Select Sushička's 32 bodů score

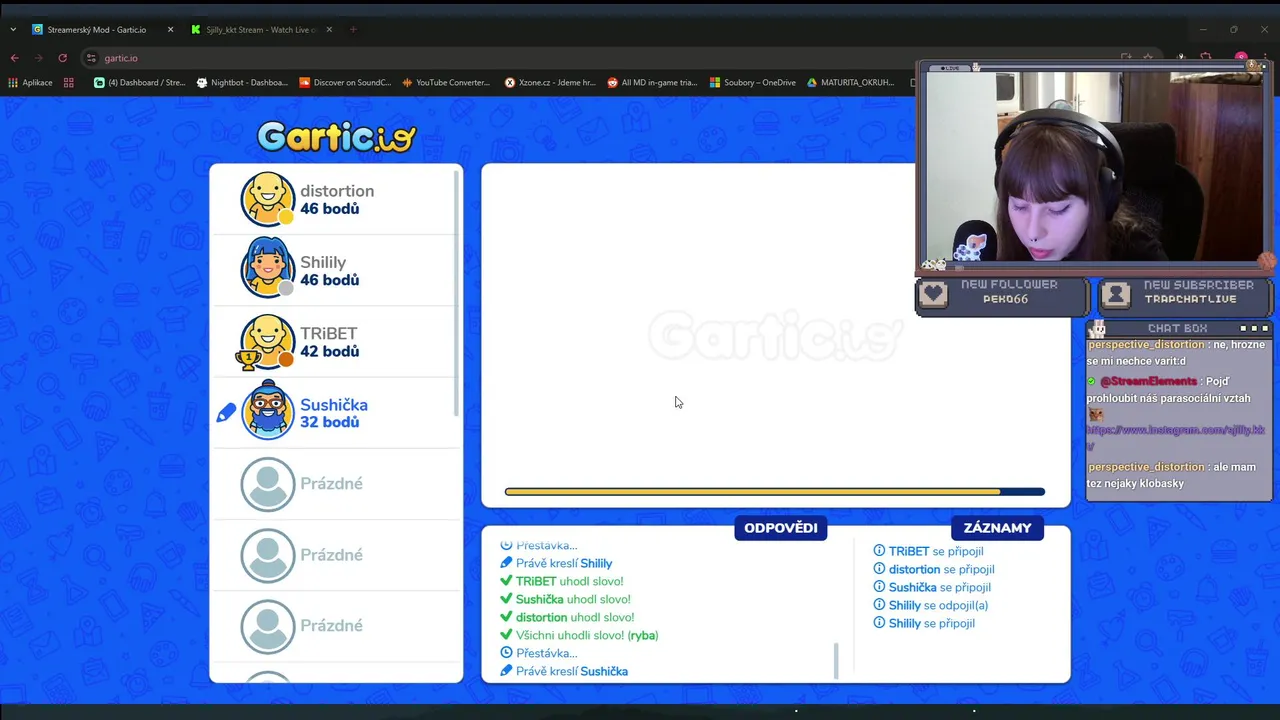click(x=330, y=422)
